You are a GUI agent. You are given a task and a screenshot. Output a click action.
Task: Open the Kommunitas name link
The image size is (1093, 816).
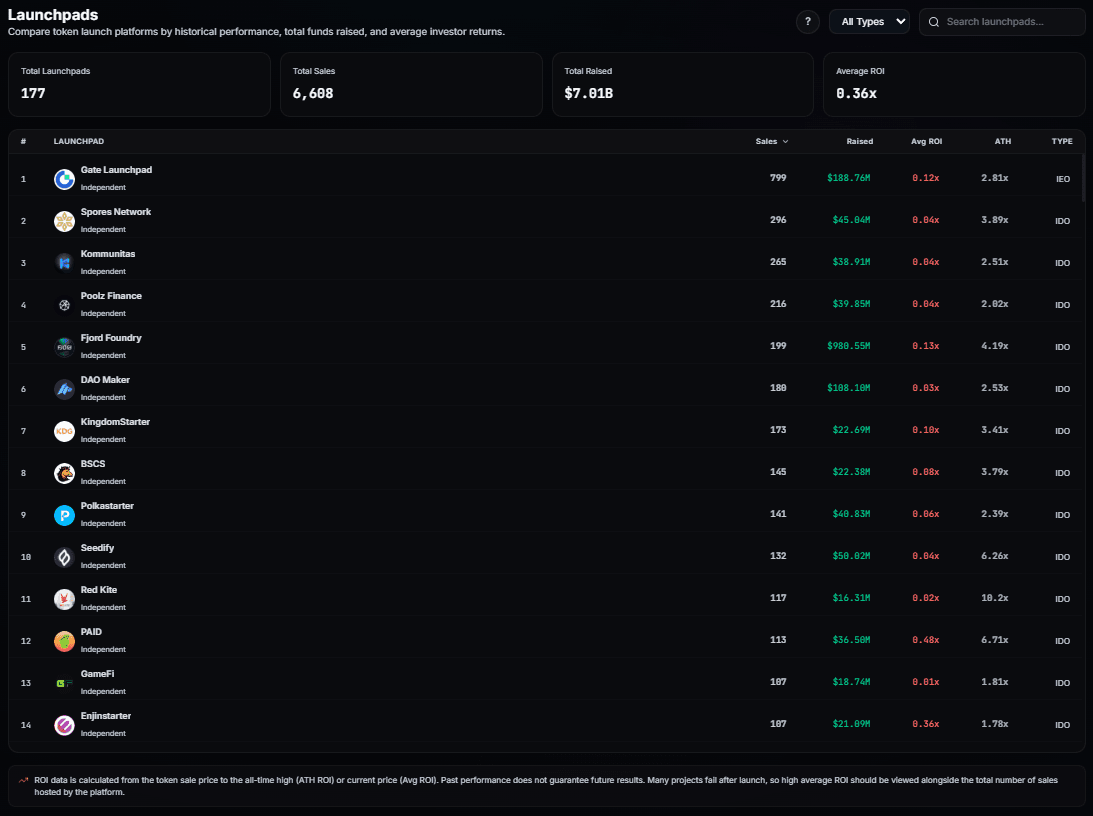pyautogui.click(x=108, y=254)
